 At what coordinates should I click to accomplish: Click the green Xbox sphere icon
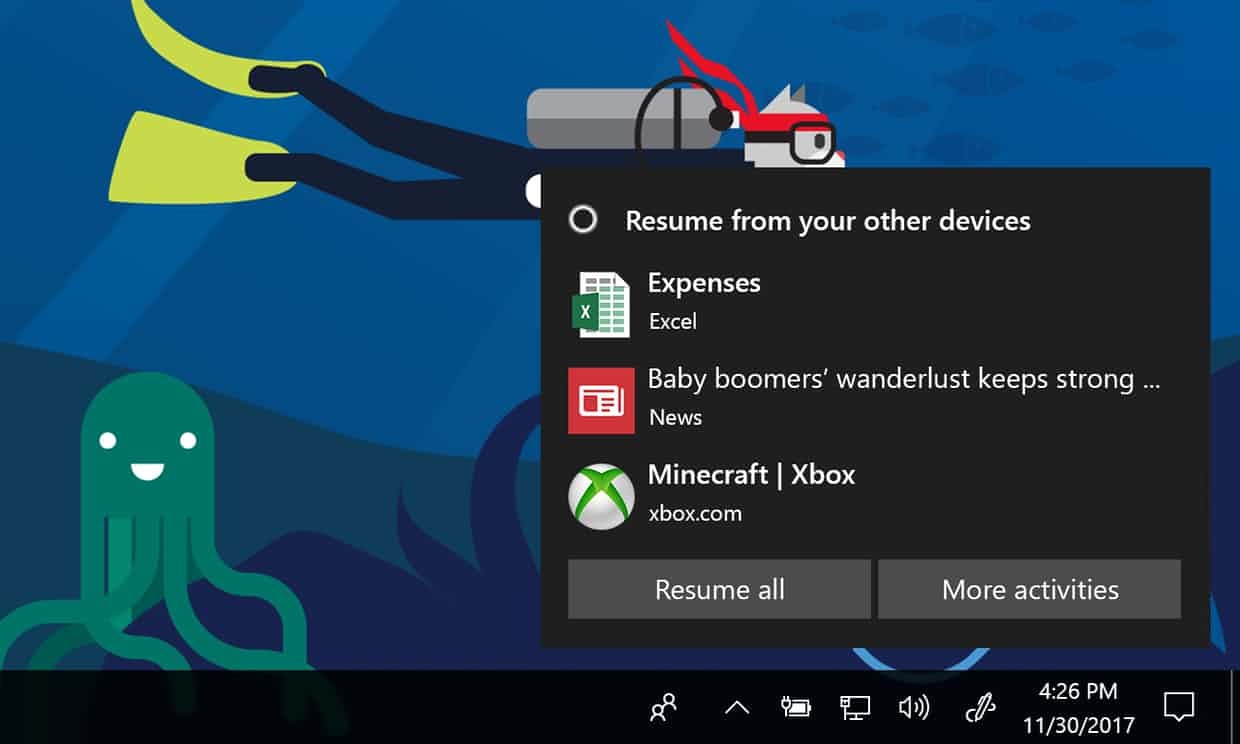coord(601,496)
